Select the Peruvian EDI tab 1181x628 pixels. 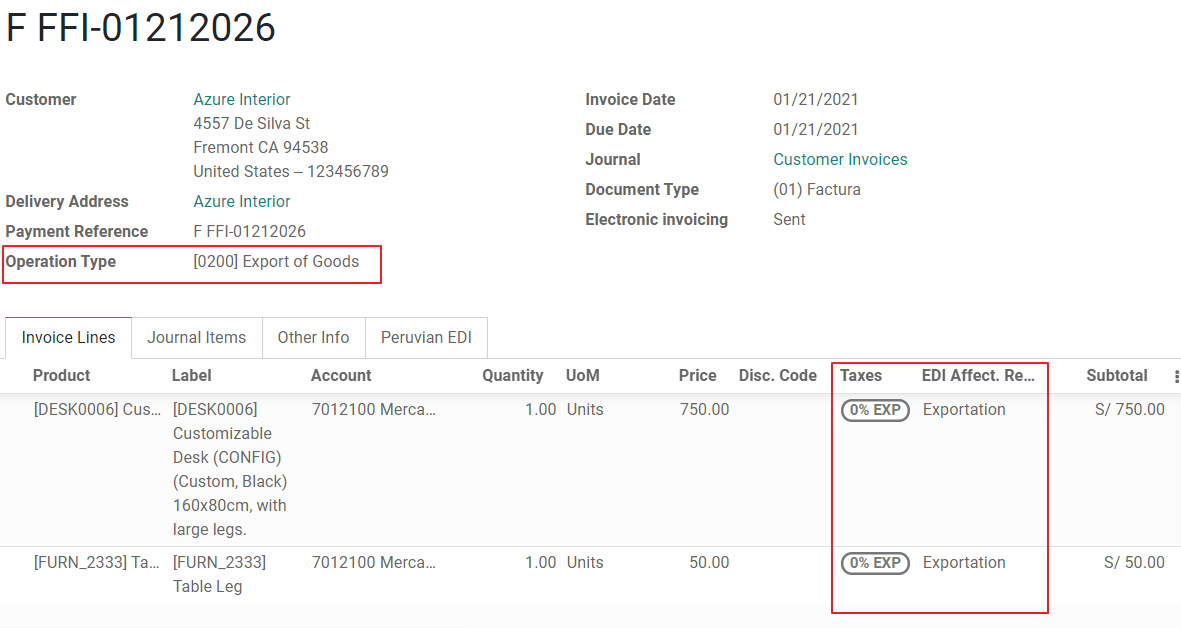tap(426, 337)
